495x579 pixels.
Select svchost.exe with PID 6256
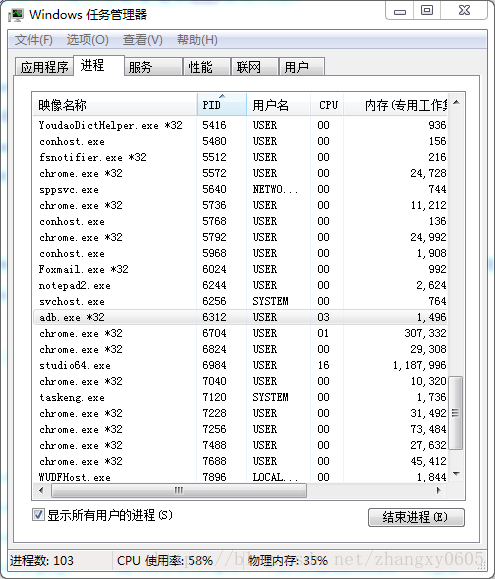tap(240, 301)
